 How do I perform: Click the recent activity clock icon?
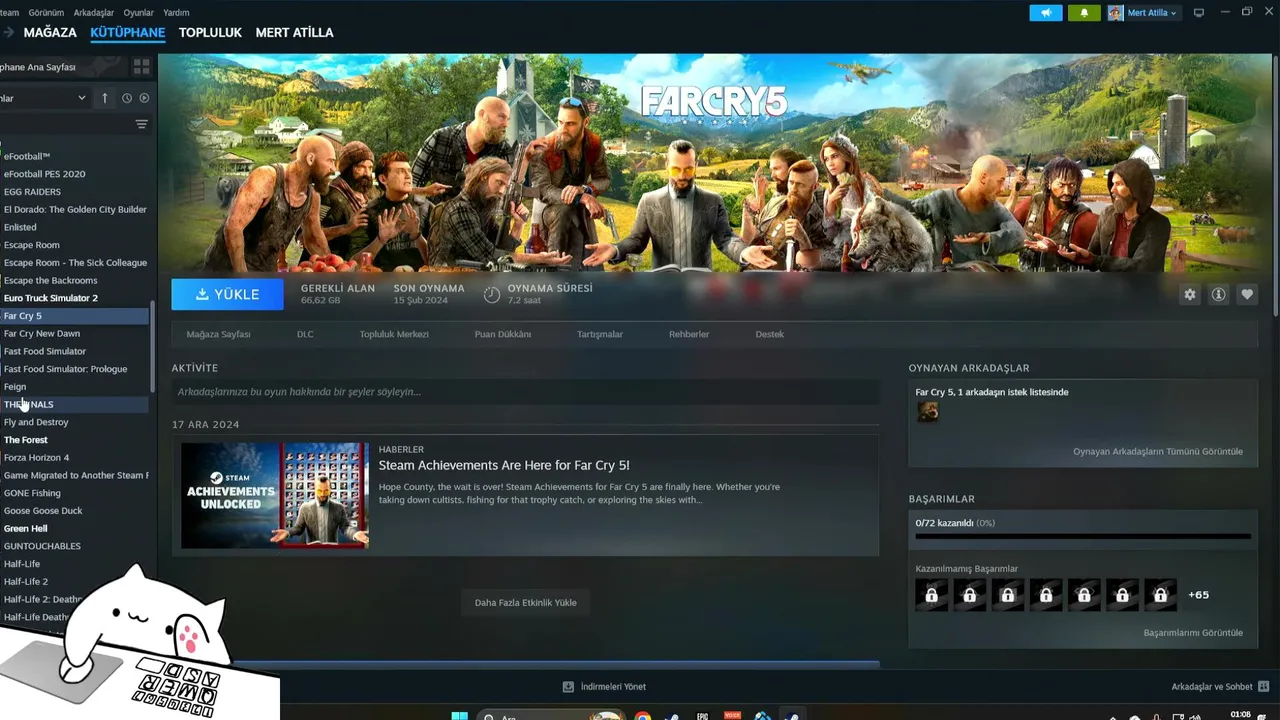[x=127, y=98]
